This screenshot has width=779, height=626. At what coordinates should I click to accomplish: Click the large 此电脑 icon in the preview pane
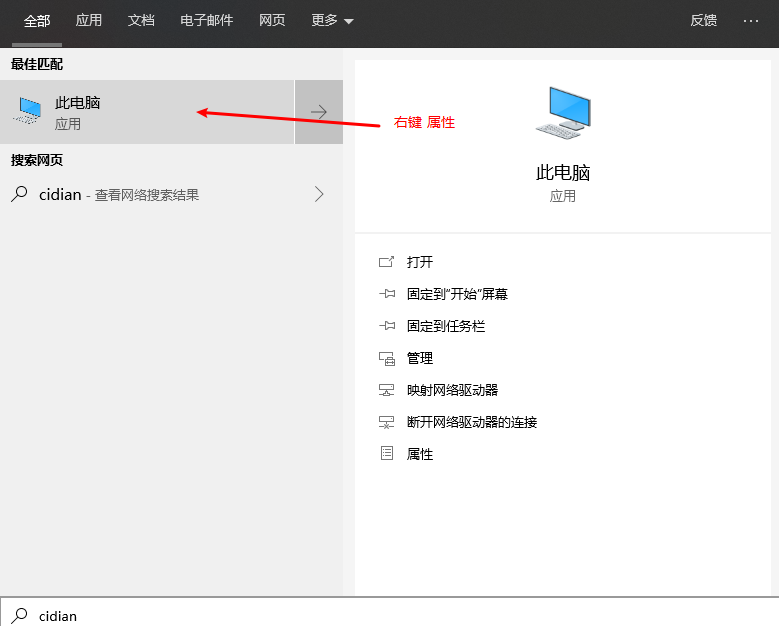point(563,112)
